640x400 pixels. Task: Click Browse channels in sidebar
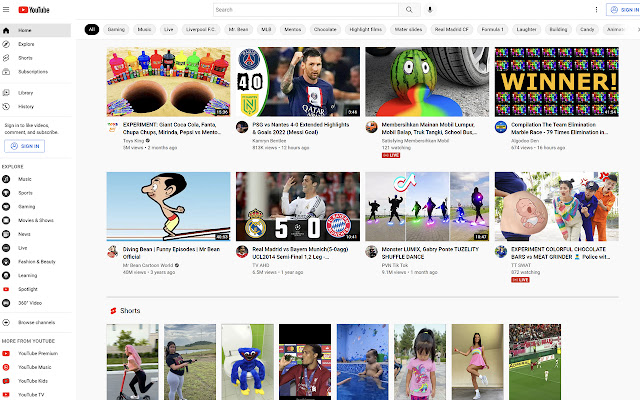pyautogui.click(x=36, y=322)
